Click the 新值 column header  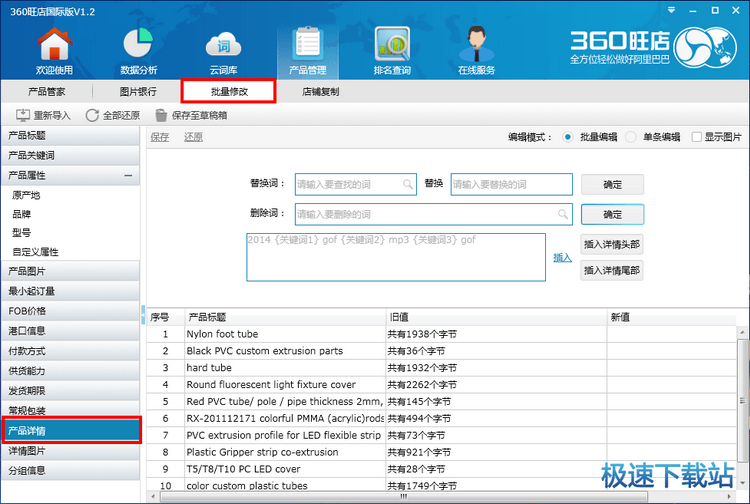pyautogui.click(x=672, y=317)
